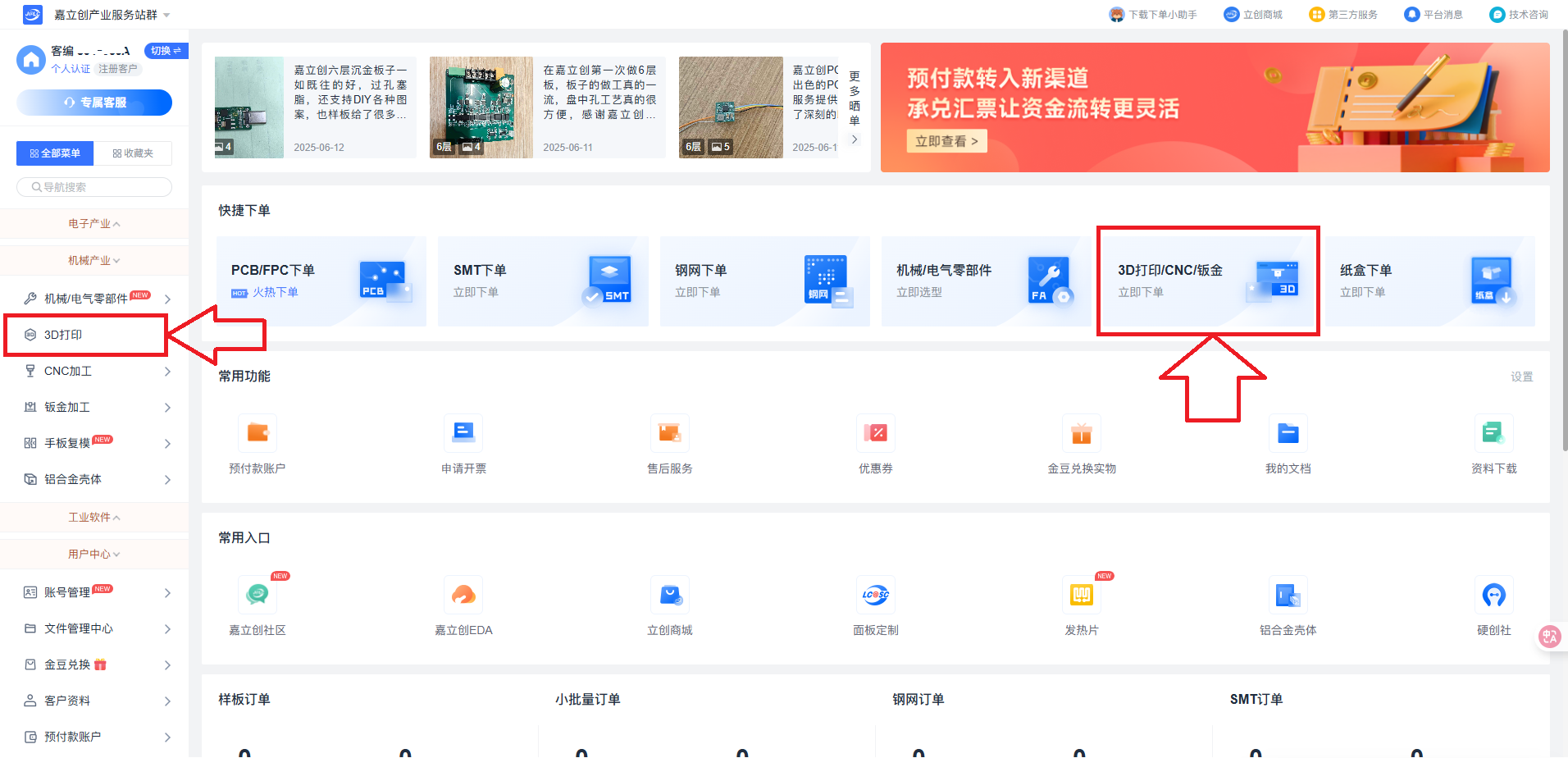This screenshot has width=1568, height=758.
Task: Open the 资料下载 icon
Action: [x=1494, y=433]
